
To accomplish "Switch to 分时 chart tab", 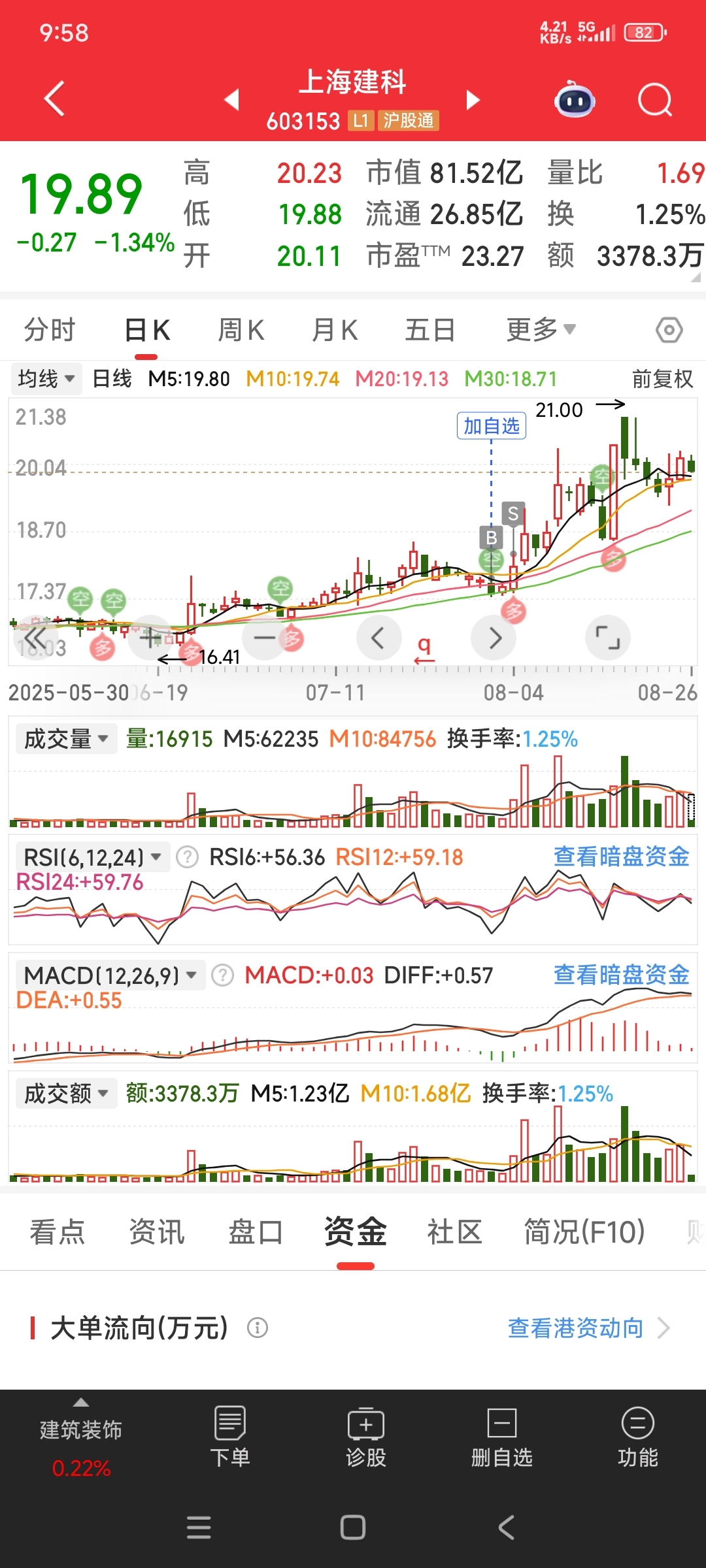I will point(50,330).
